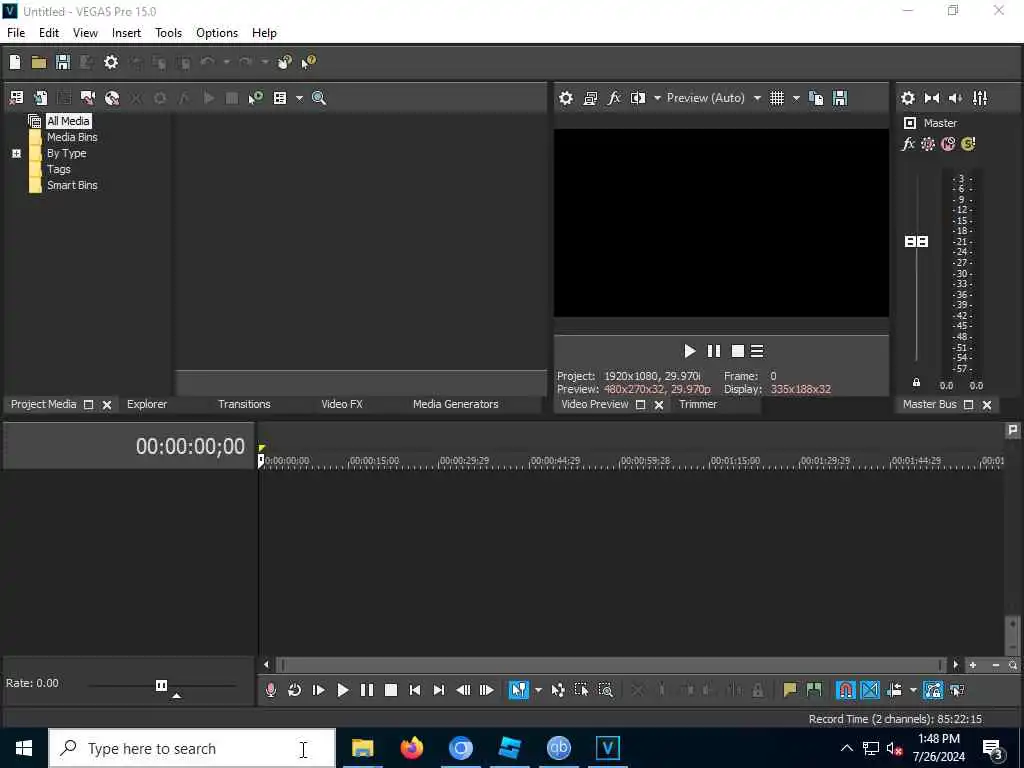Open mixing console faders icon
This screenshot has height=768, width=1024.
[980, 98]
